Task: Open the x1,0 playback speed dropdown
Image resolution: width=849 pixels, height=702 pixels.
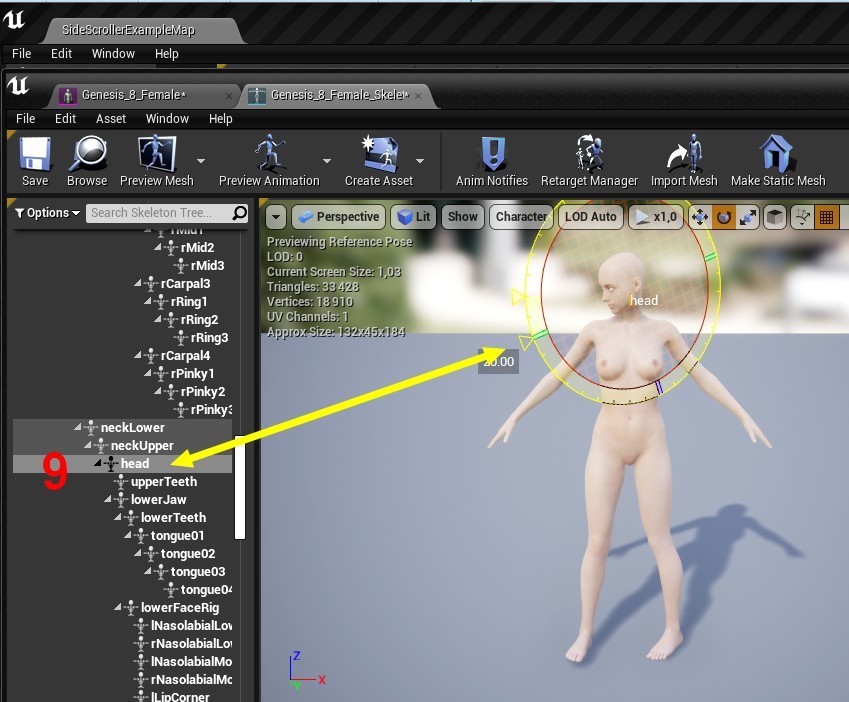Action: (x=656, y=217)
